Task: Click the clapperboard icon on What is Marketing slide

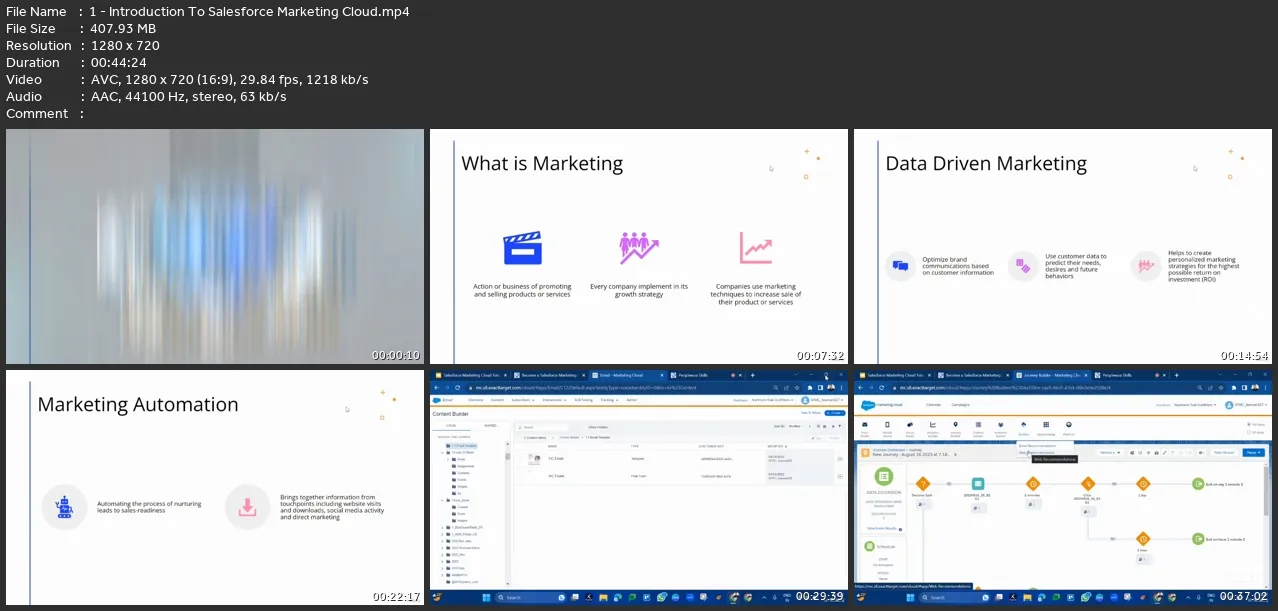Action: click(x=522, y=248)
